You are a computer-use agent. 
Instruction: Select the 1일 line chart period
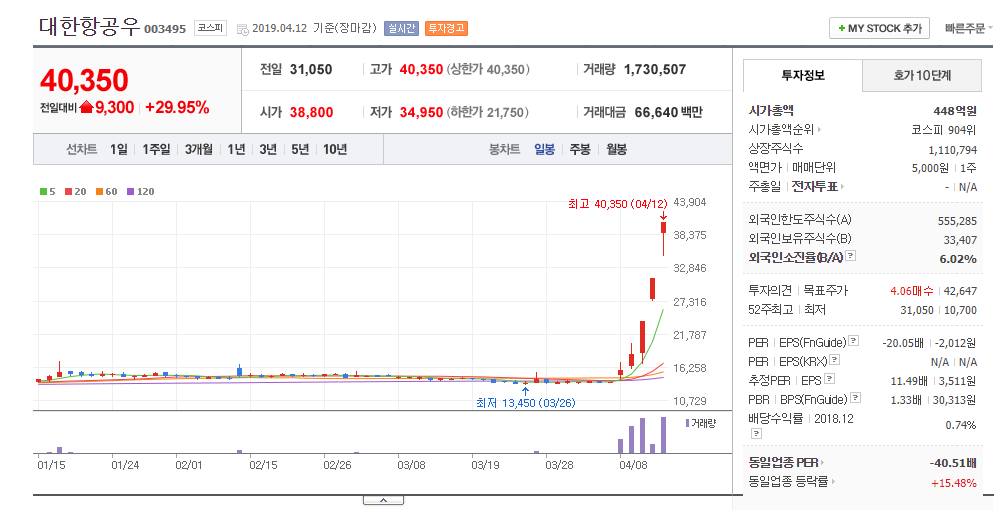119,149
